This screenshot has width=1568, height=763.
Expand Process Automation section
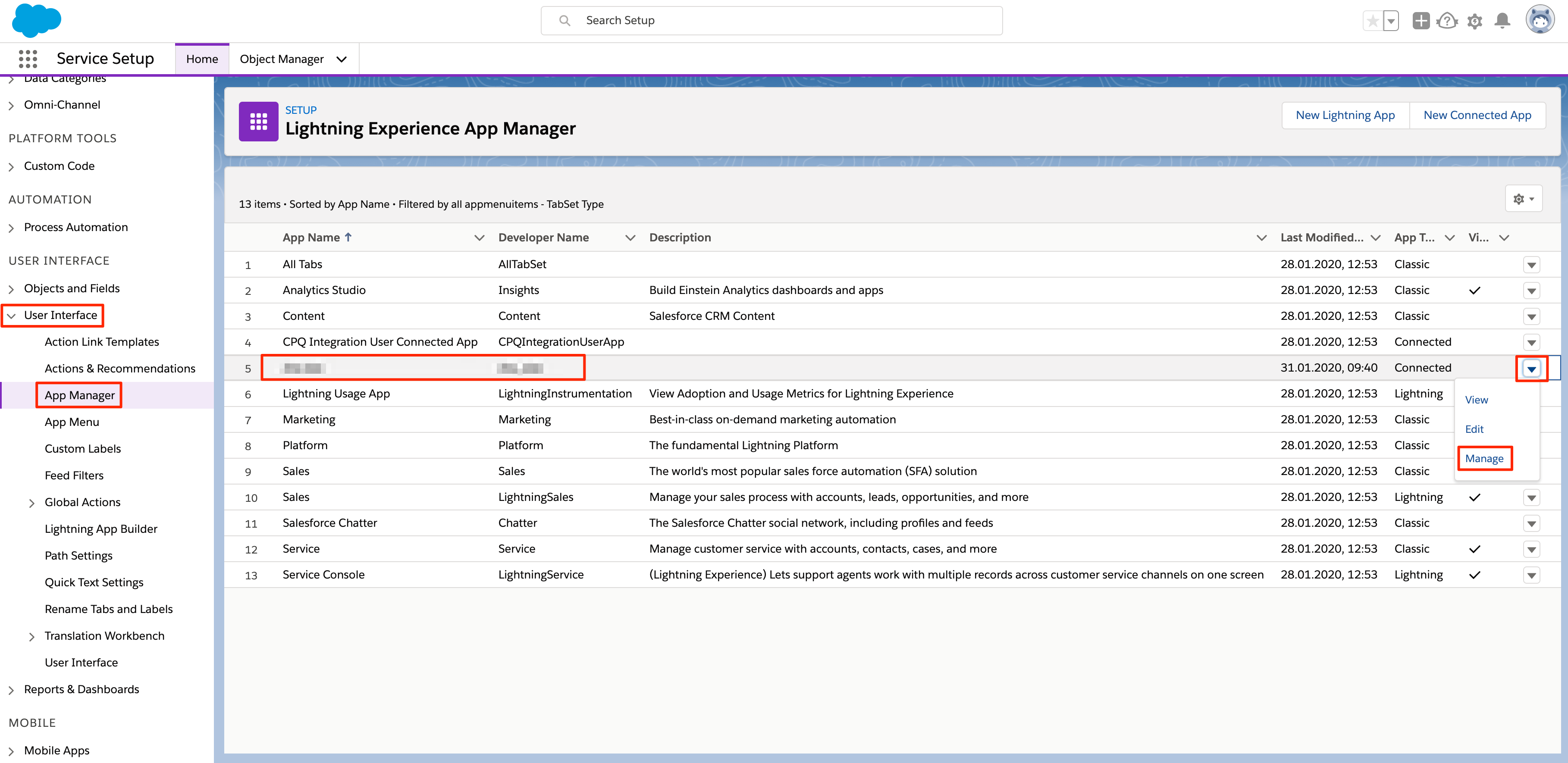[x=11, y=228]
